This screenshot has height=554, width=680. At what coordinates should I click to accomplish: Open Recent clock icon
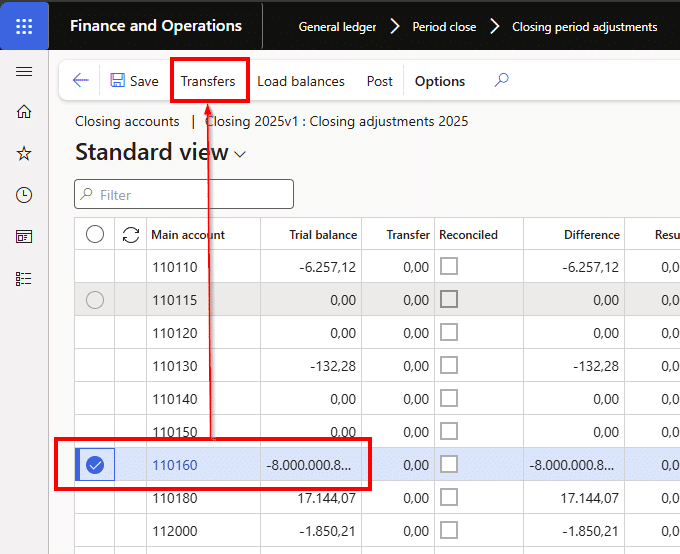[24, 195]
